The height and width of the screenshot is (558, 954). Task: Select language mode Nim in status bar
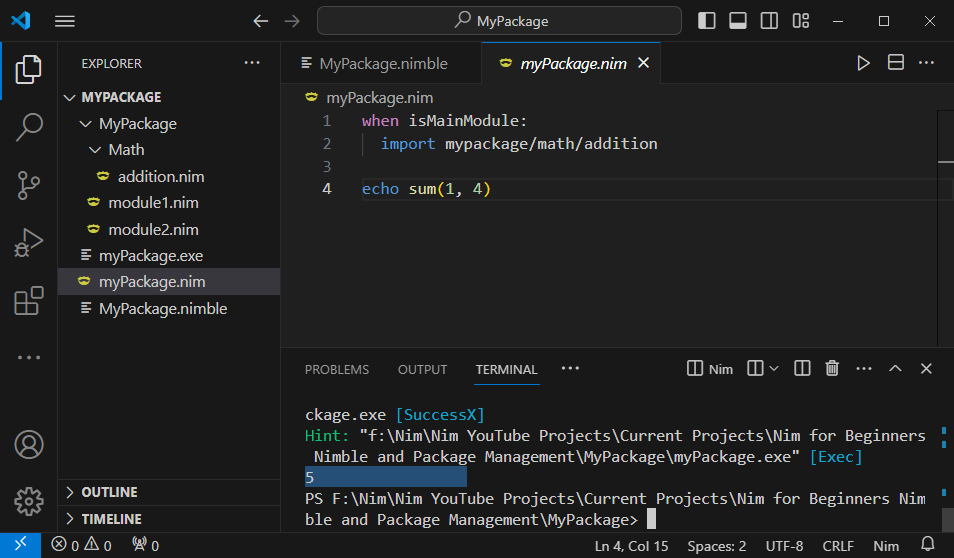point(886,546)
